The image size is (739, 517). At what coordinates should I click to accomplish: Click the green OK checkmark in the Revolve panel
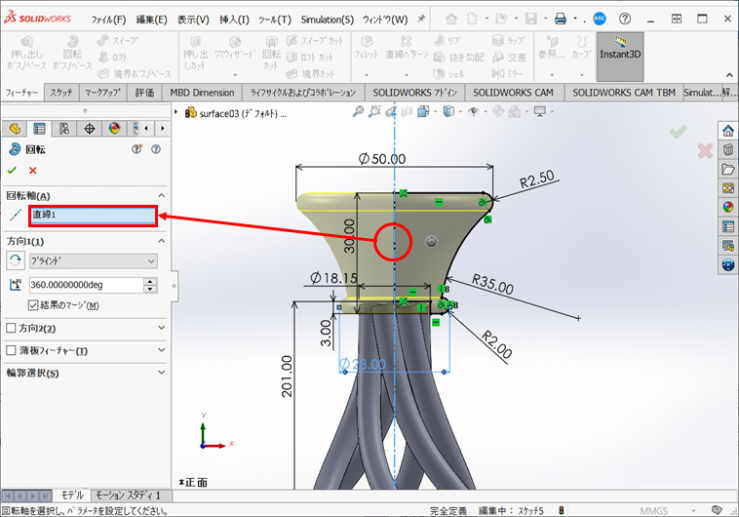(x=12, y=171)
